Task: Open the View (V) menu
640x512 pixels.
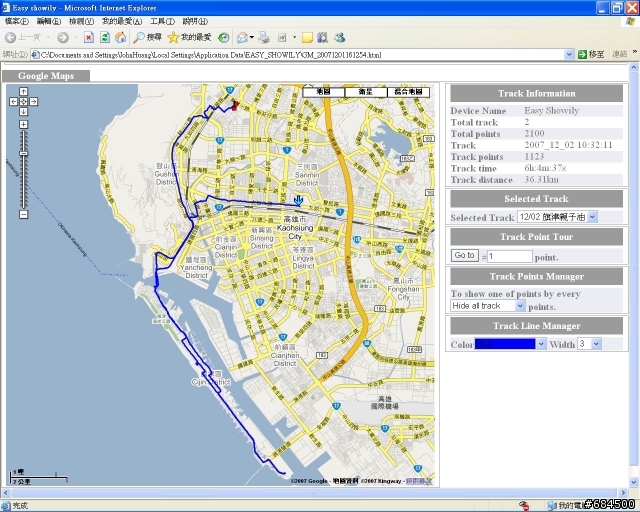Action: [x=81, y=21]
